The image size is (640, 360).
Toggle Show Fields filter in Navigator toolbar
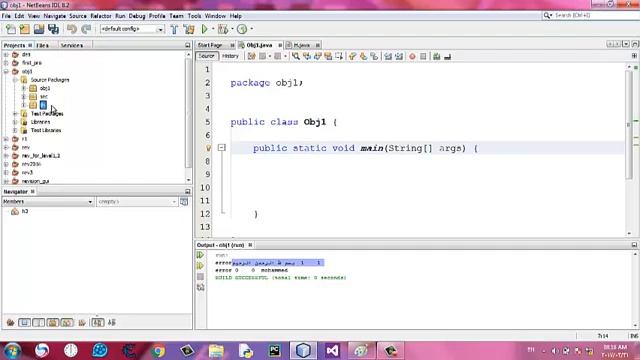24,322
